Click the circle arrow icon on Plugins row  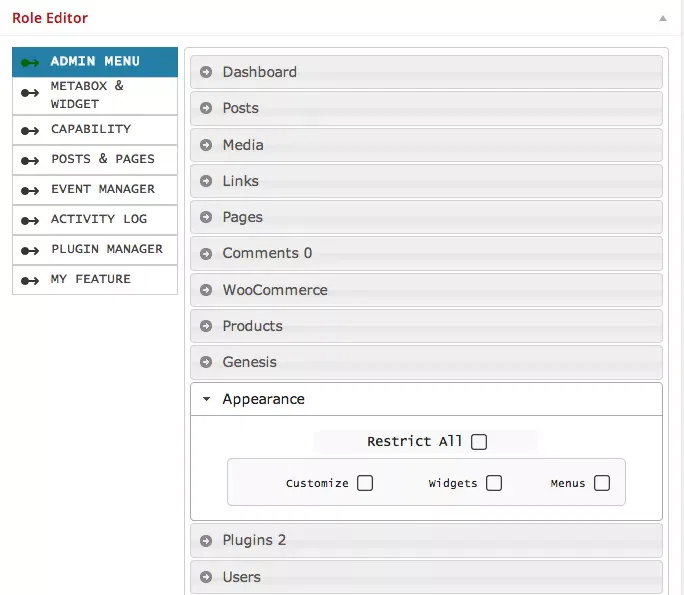coord(206,541)
